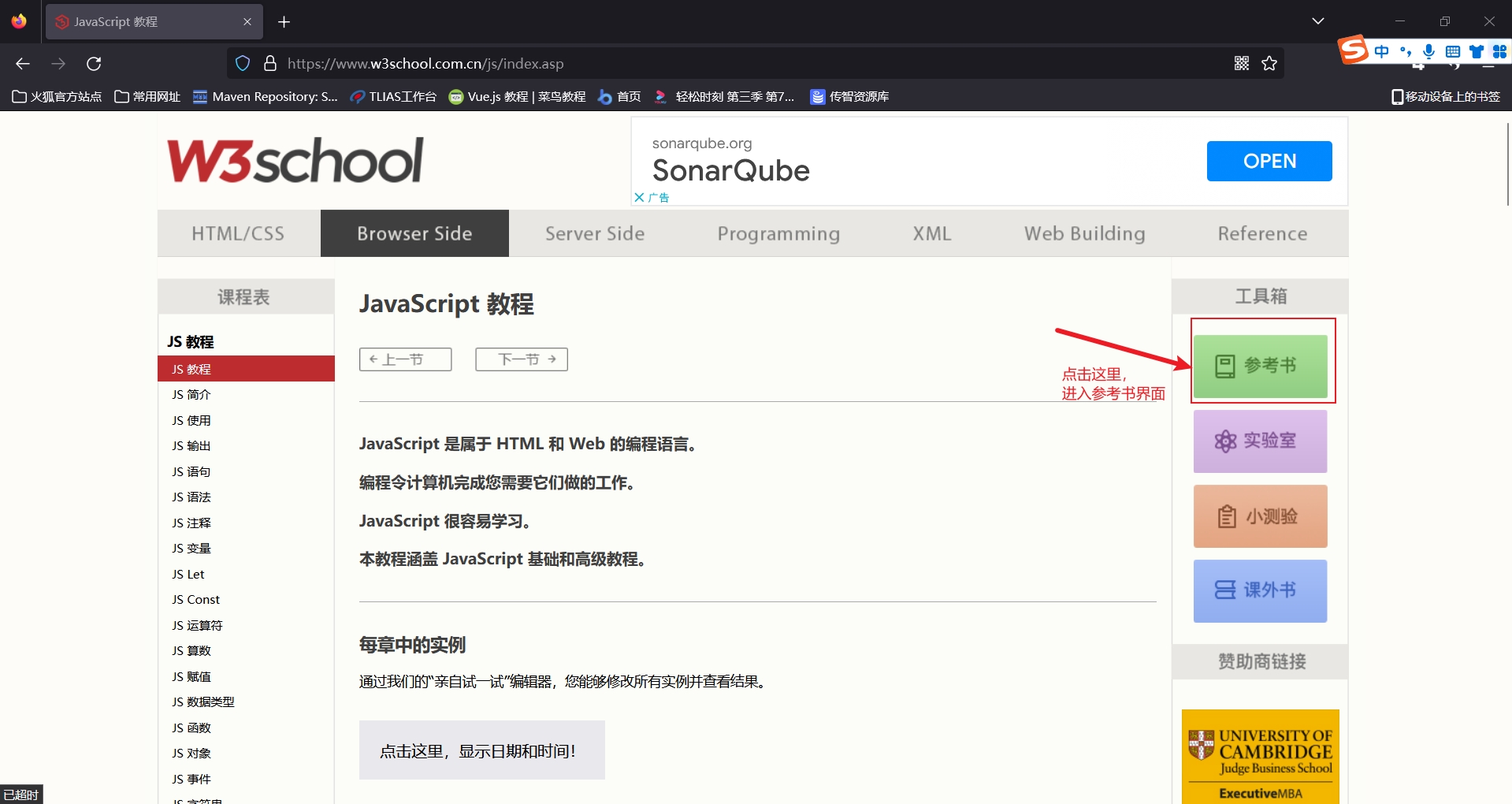Open the 常用网址 bookmarks folder
1512x804 pixels.
coord(147,97)
